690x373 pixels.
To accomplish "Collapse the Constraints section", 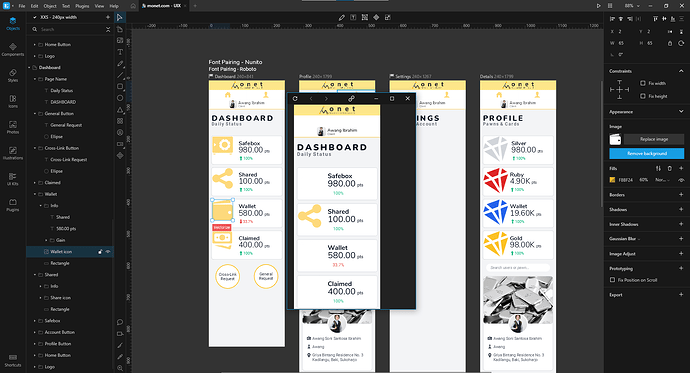I will 681,71.
